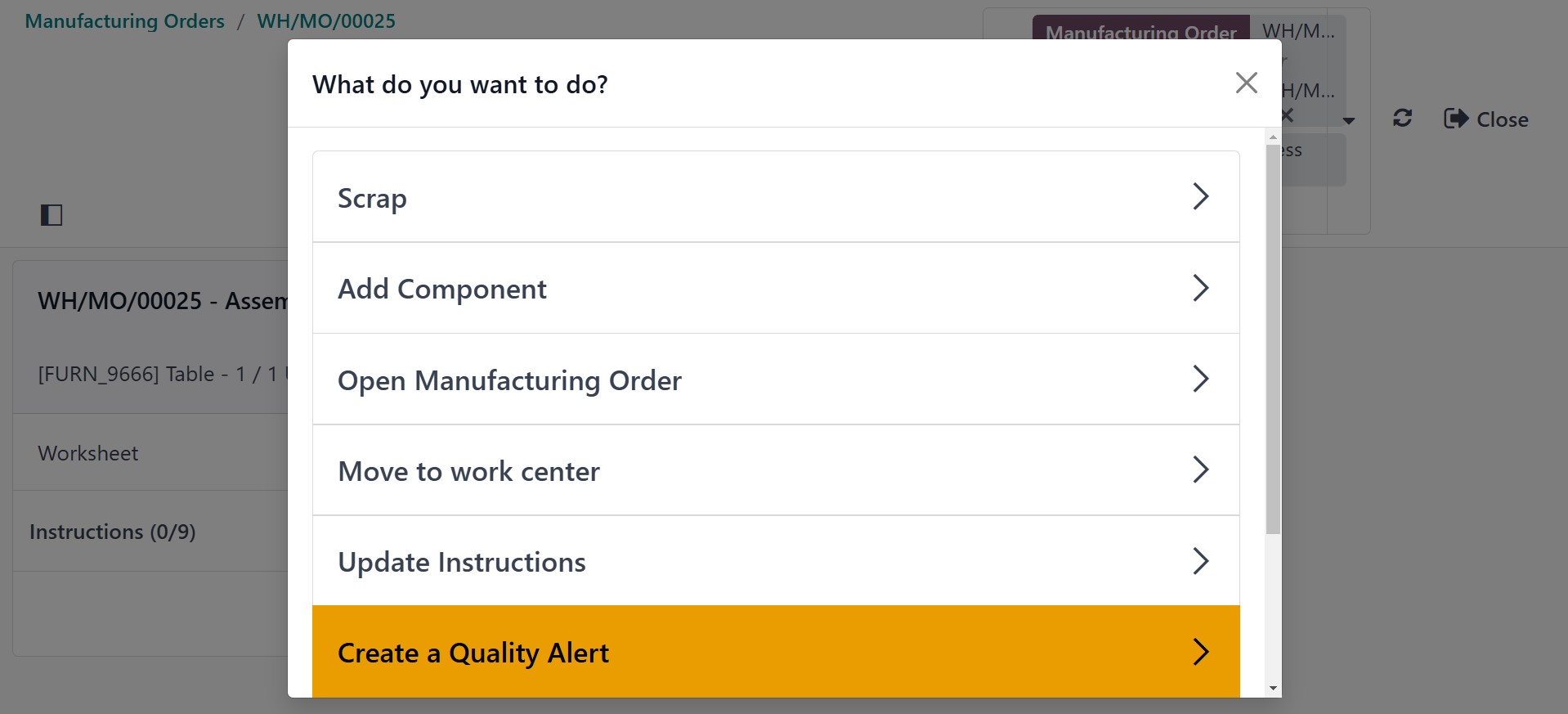Click the chevron on Add Component row
1568x714 pixels.
1200,288
